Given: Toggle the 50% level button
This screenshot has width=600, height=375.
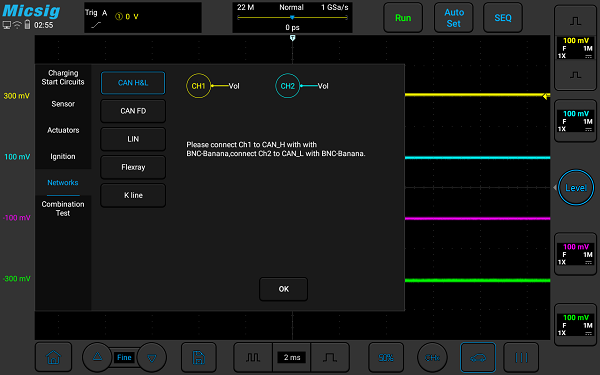Looking at the screenshot, I should coord(386,357).
